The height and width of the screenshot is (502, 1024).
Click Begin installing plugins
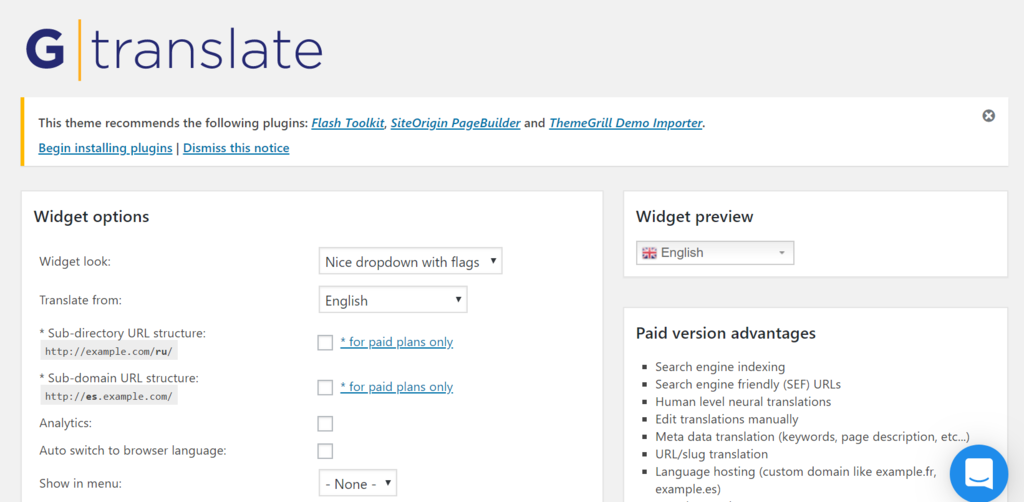(105, 148)
